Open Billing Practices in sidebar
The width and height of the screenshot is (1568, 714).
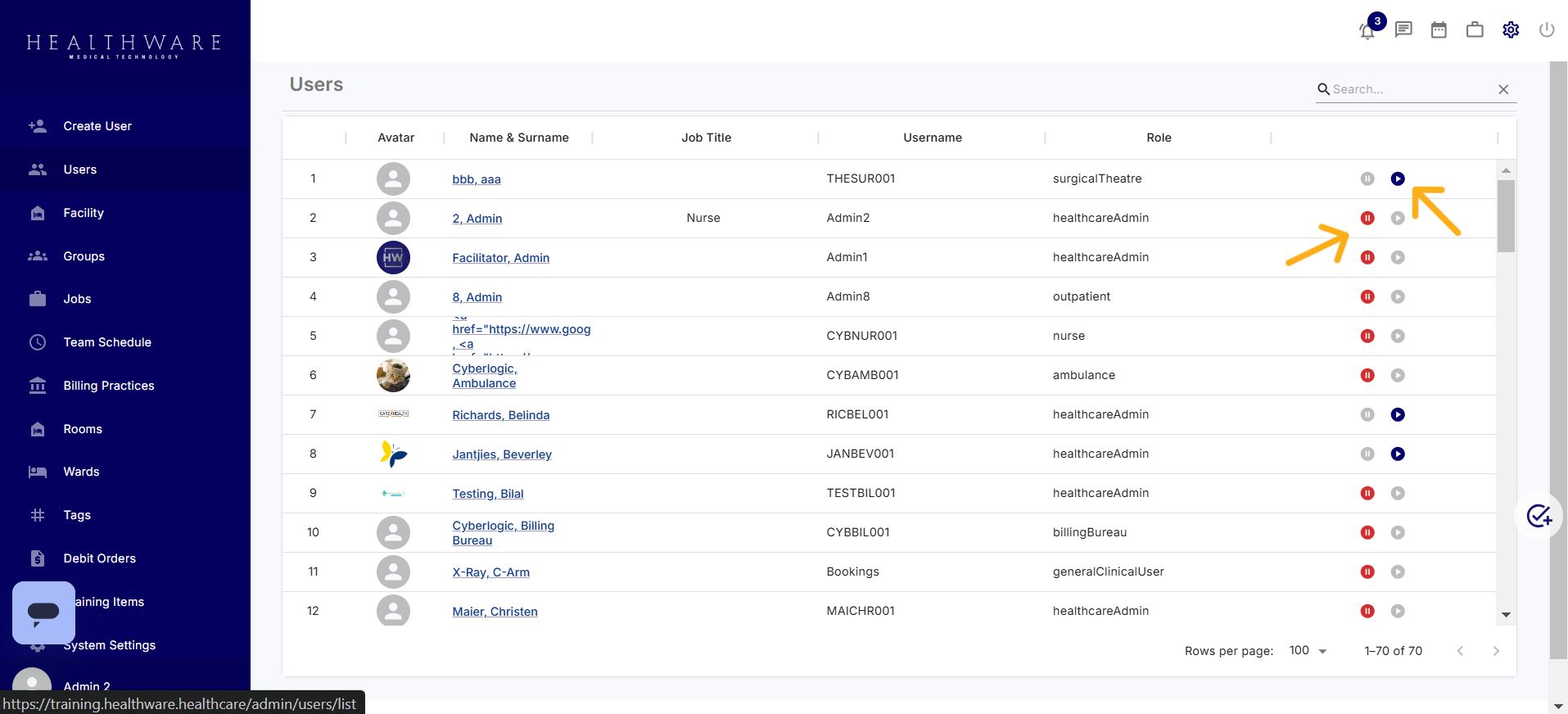109,386
